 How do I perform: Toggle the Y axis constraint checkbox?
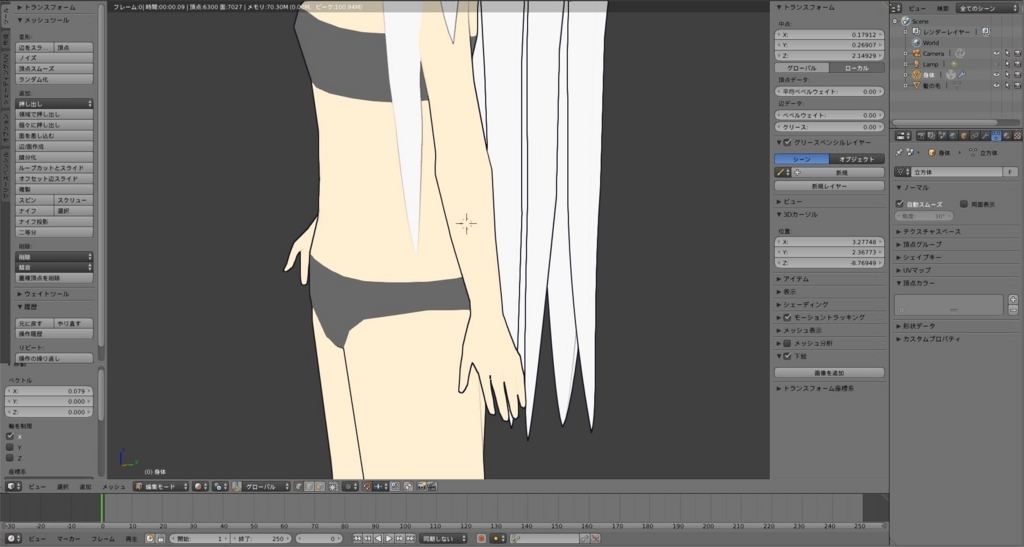[10, 447]
